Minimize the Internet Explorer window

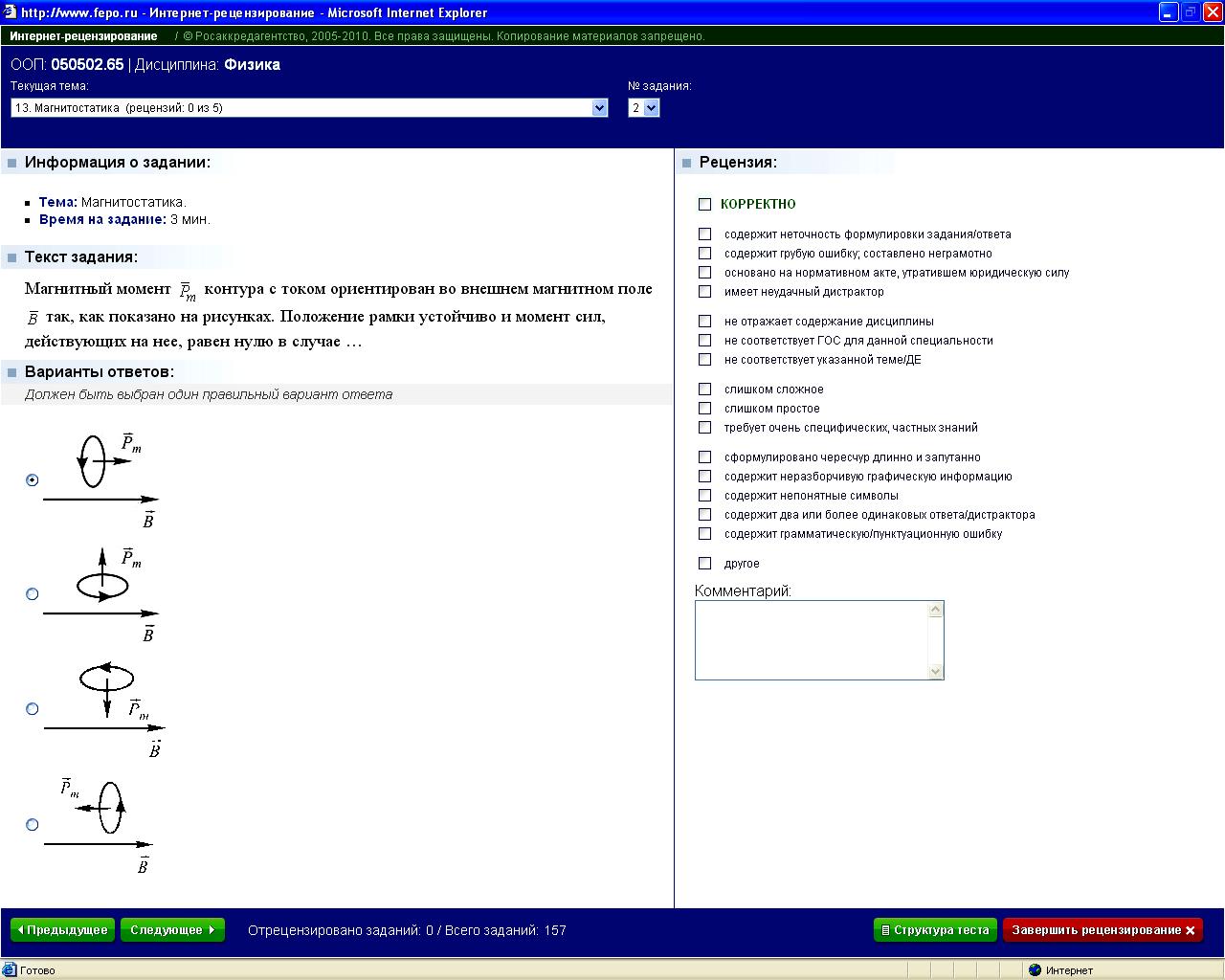pos(1169,12)
